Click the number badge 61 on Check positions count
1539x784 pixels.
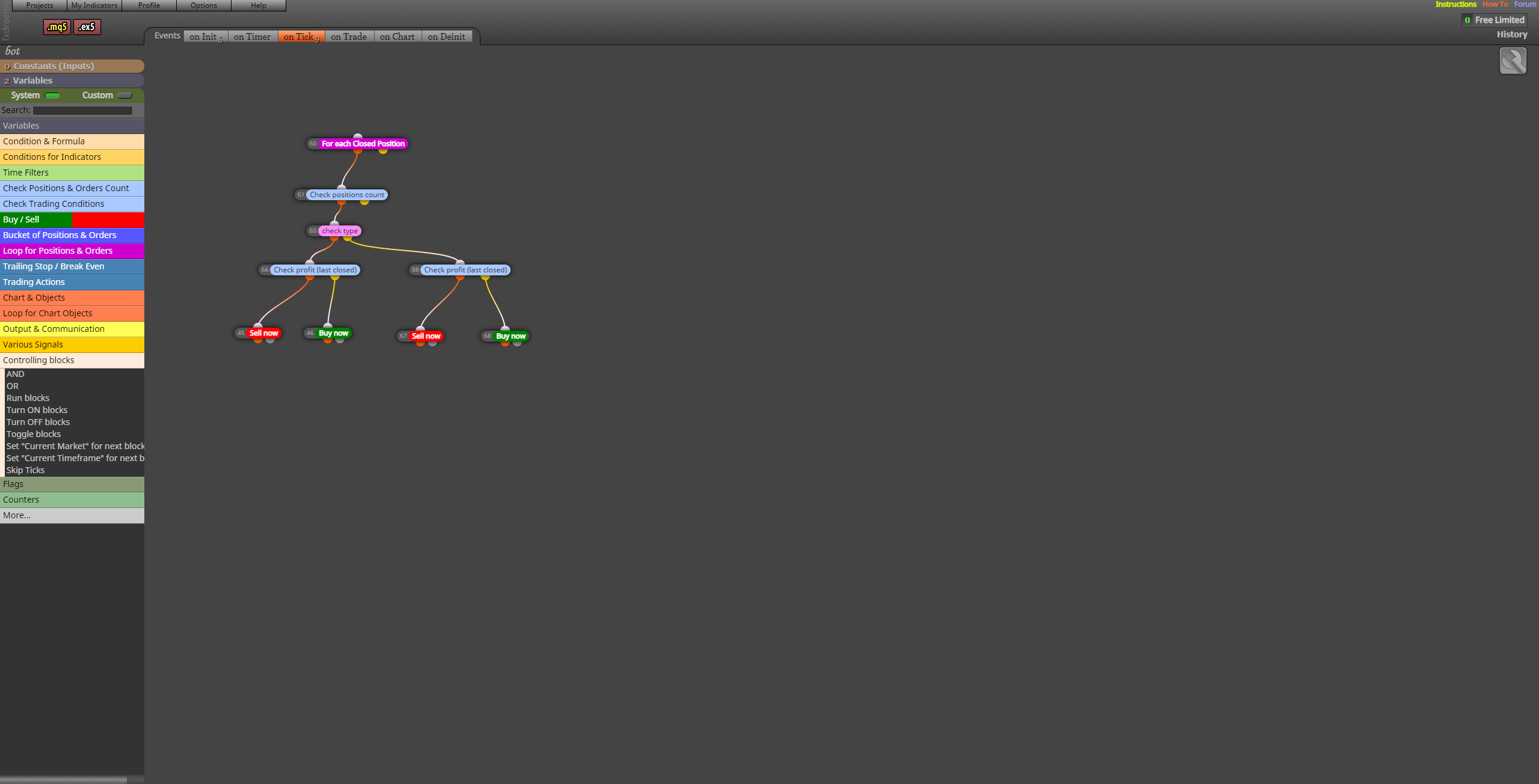301,195
